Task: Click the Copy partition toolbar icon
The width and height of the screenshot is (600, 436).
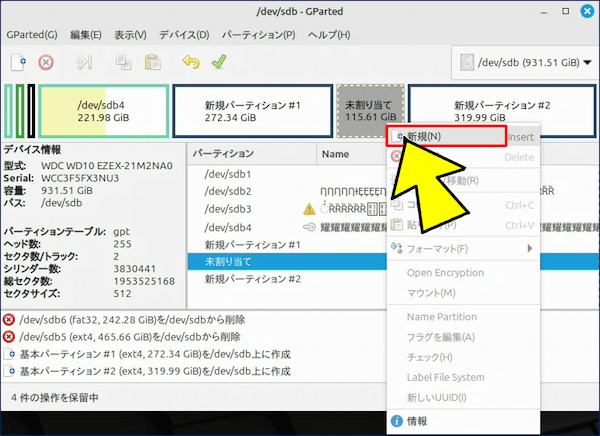Action: [x=123, y=62]
